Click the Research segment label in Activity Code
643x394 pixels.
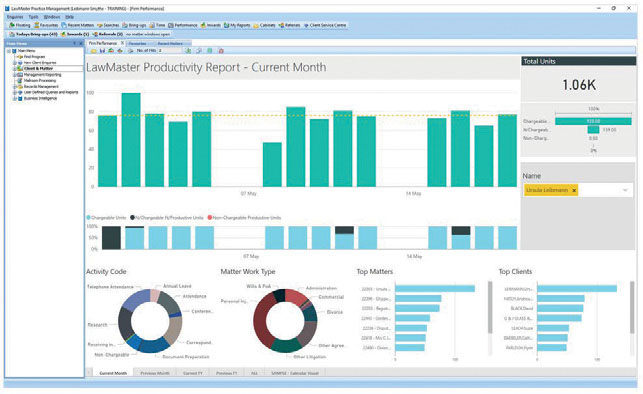pos(97,325)
